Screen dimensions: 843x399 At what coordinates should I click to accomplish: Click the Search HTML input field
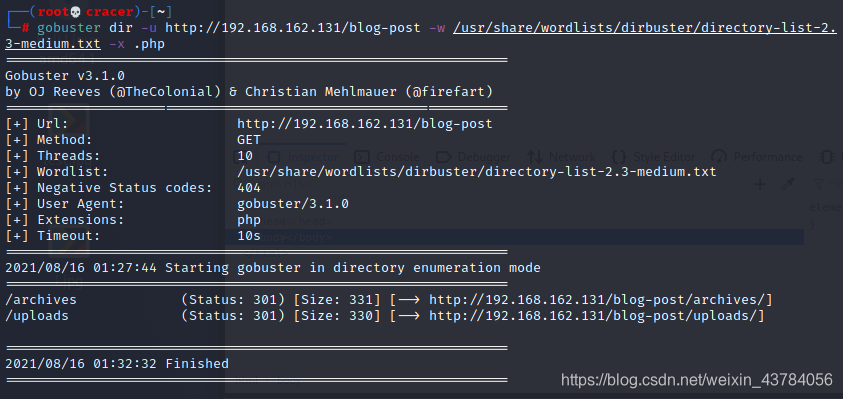pos(484,185)
